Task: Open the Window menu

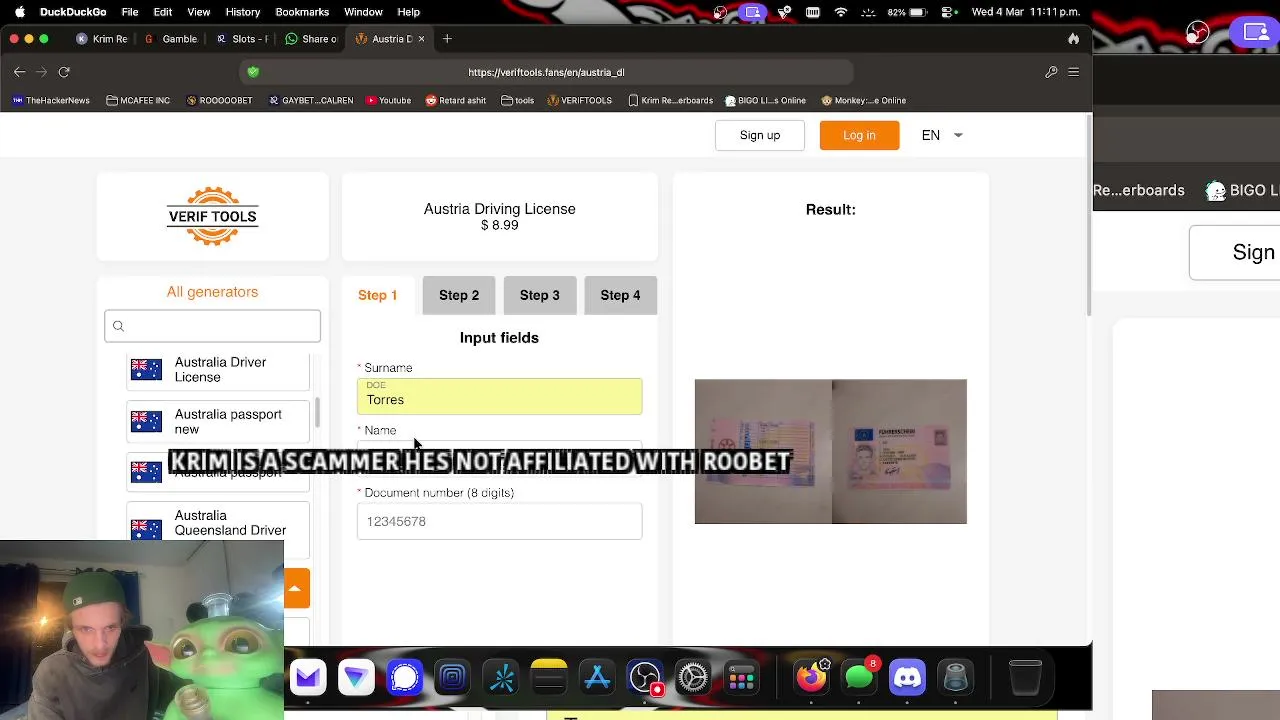Action: pos(363,12)
